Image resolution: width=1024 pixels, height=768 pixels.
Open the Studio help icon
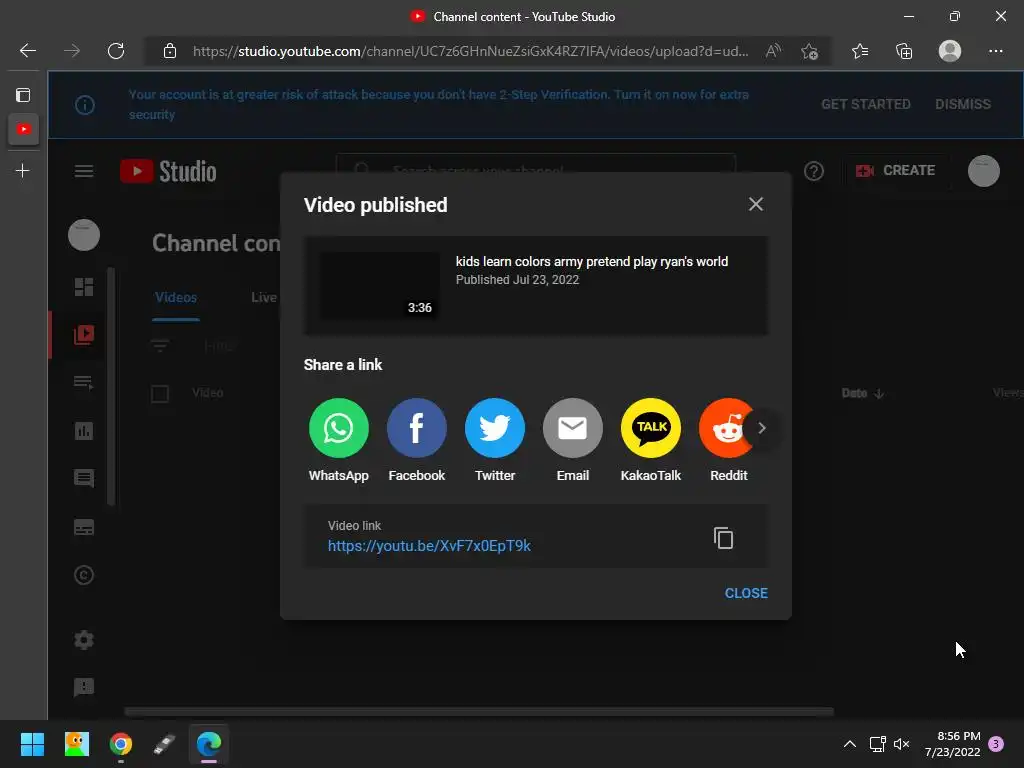tap(814, 171)
